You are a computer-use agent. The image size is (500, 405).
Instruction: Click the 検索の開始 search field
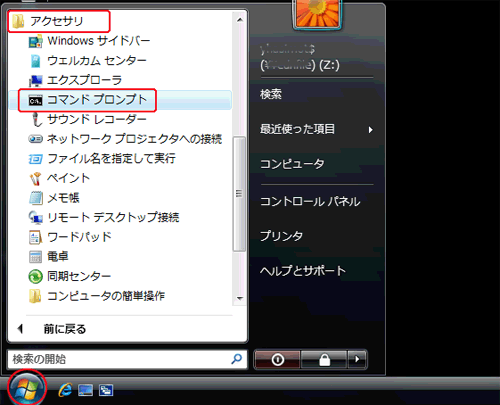point(119,359)
